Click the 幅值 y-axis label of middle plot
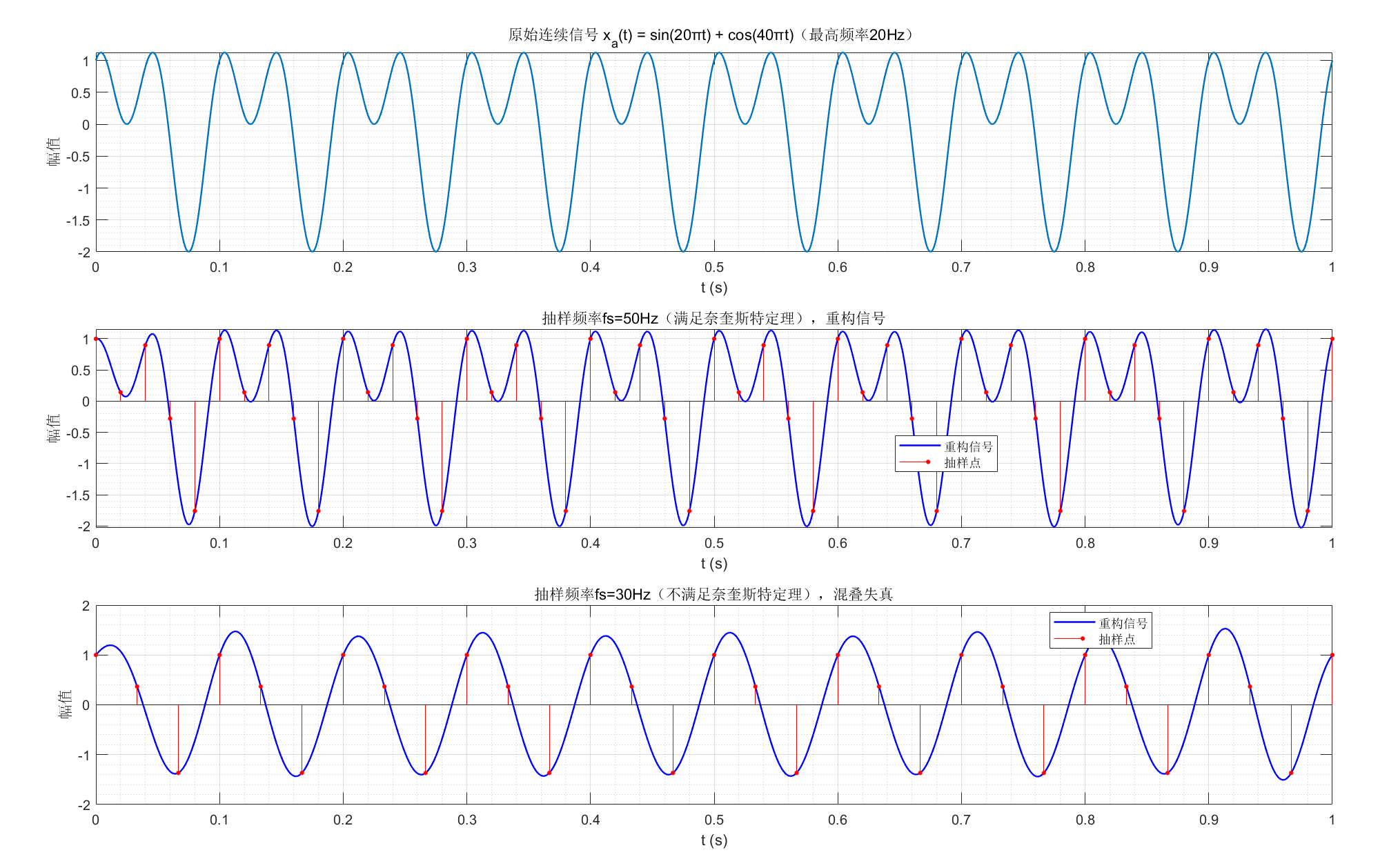This screenshot has width=1389, height=868. coord(54,428)
